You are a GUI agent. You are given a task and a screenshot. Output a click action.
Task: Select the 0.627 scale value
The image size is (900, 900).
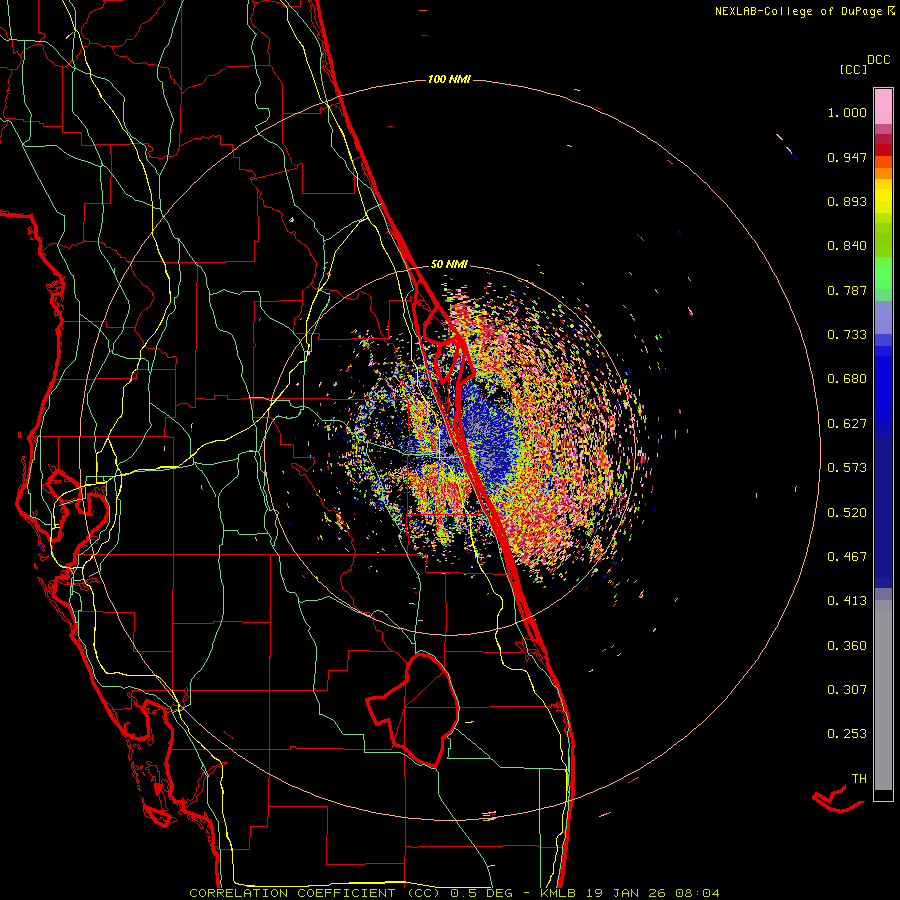pyautogui.click(x=847, y=424)
